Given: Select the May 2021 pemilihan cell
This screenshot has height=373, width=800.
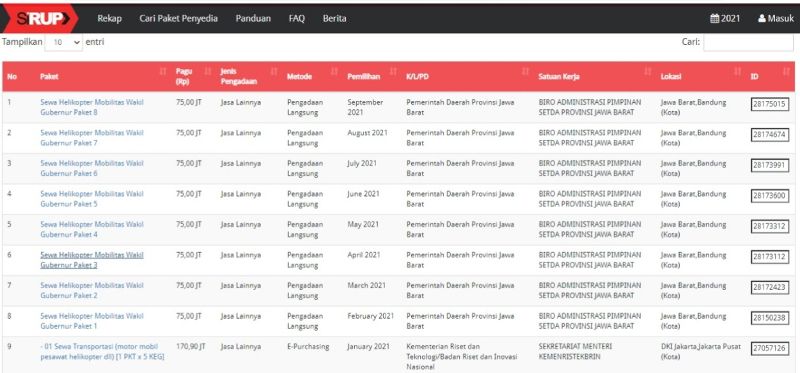Looking at the screenshot, I should (363, 224).
